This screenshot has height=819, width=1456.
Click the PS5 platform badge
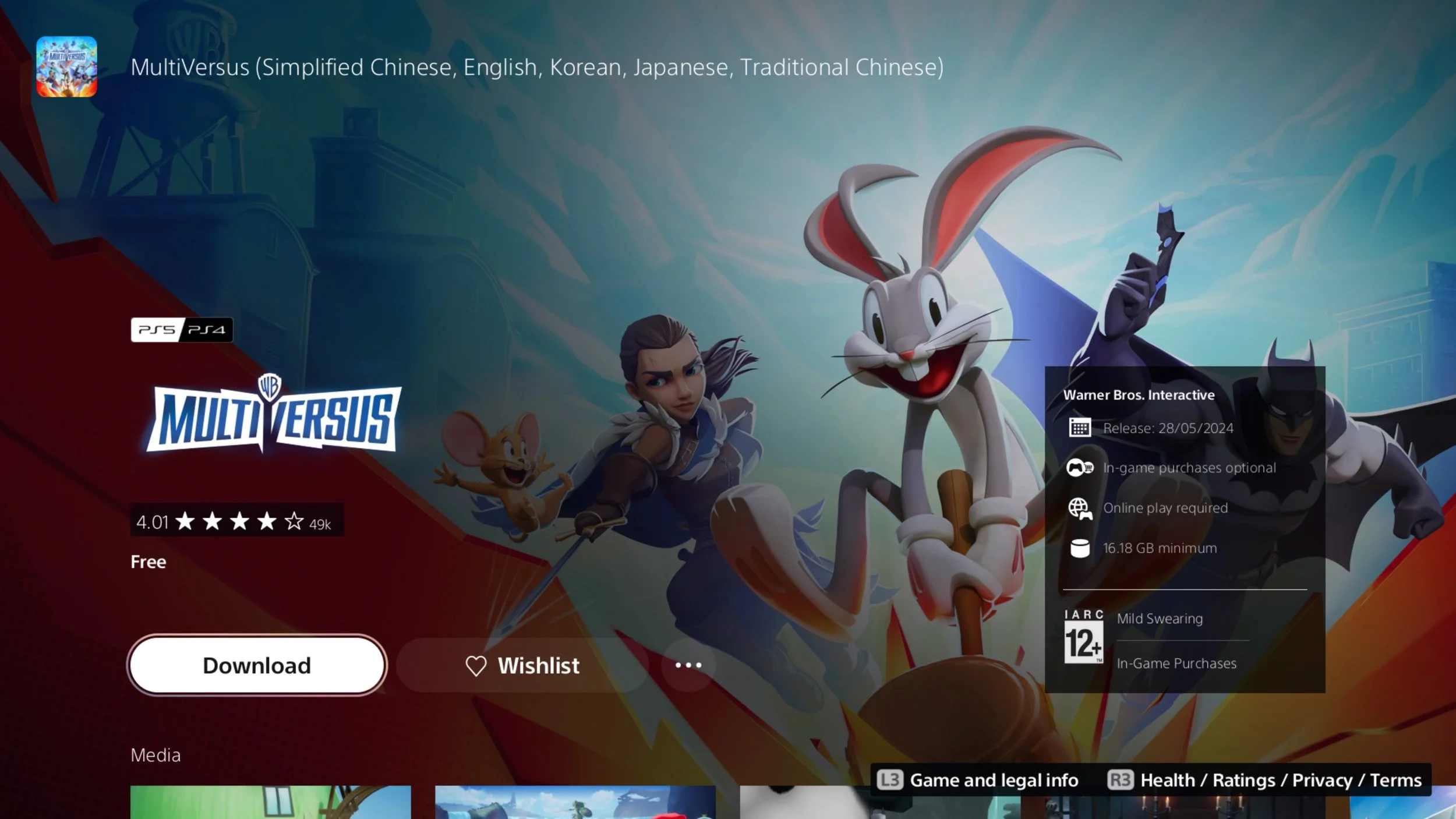[156, 330]
